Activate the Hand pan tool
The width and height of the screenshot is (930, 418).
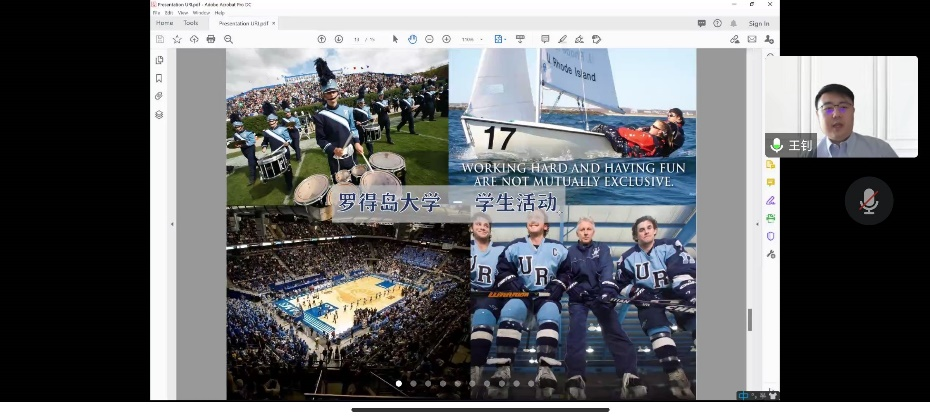[x=412, y=39]
